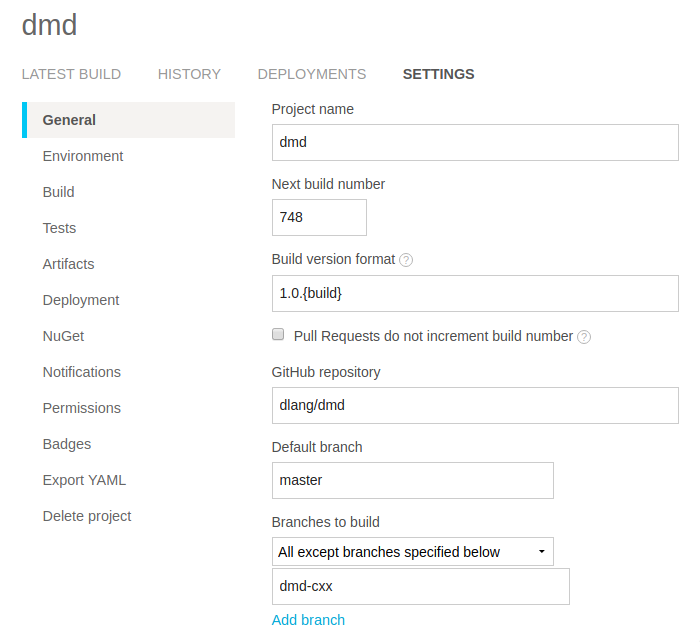The width and height of the screenshot is (700, 642).
Task: Switch to the Latest Build tab
Action: 71,74
